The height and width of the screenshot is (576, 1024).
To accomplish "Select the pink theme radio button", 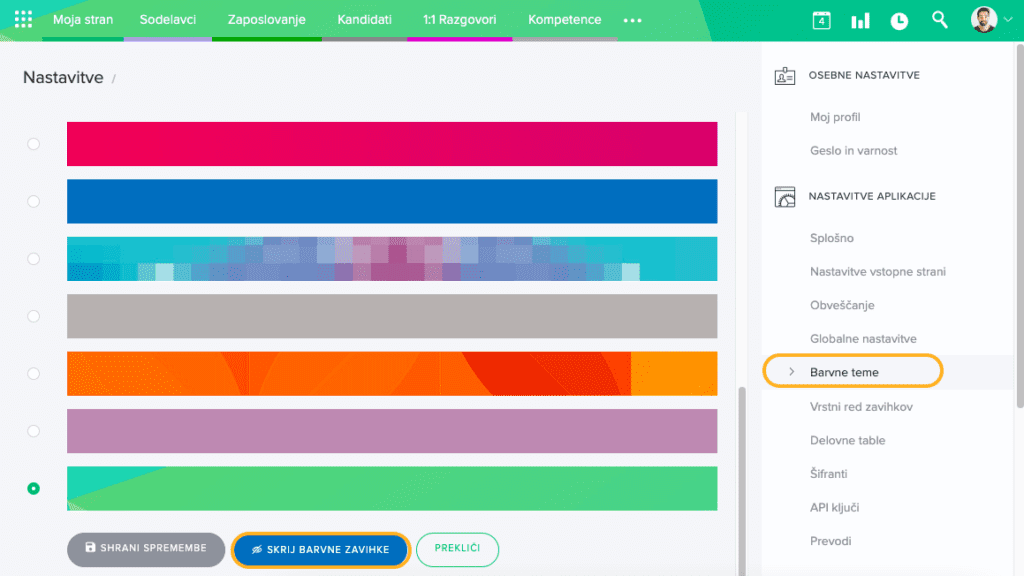I will point(34,144).
